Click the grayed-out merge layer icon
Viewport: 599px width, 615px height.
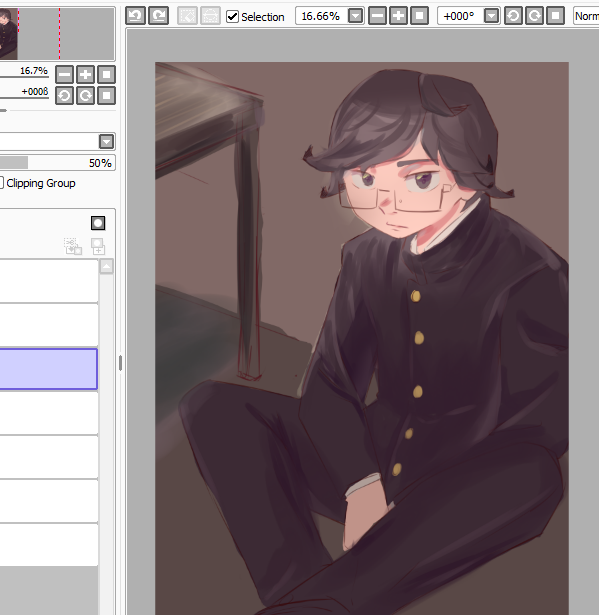(98, 246)
